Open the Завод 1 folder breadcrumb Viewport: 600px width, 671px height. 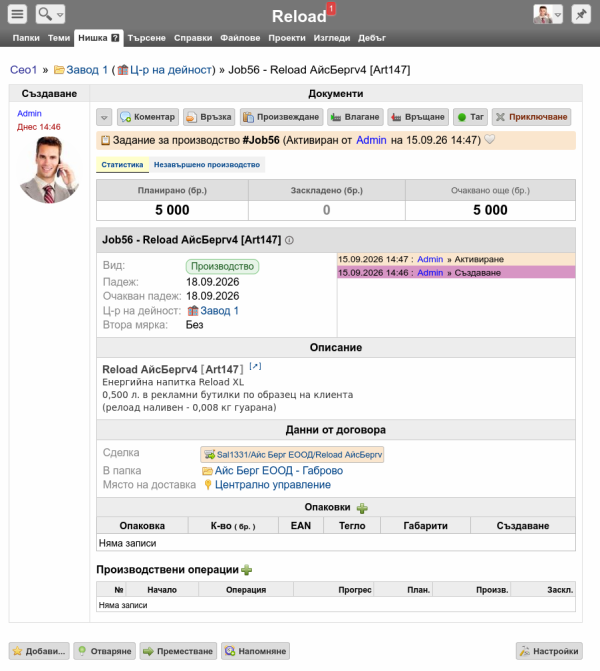pos(86,70)
